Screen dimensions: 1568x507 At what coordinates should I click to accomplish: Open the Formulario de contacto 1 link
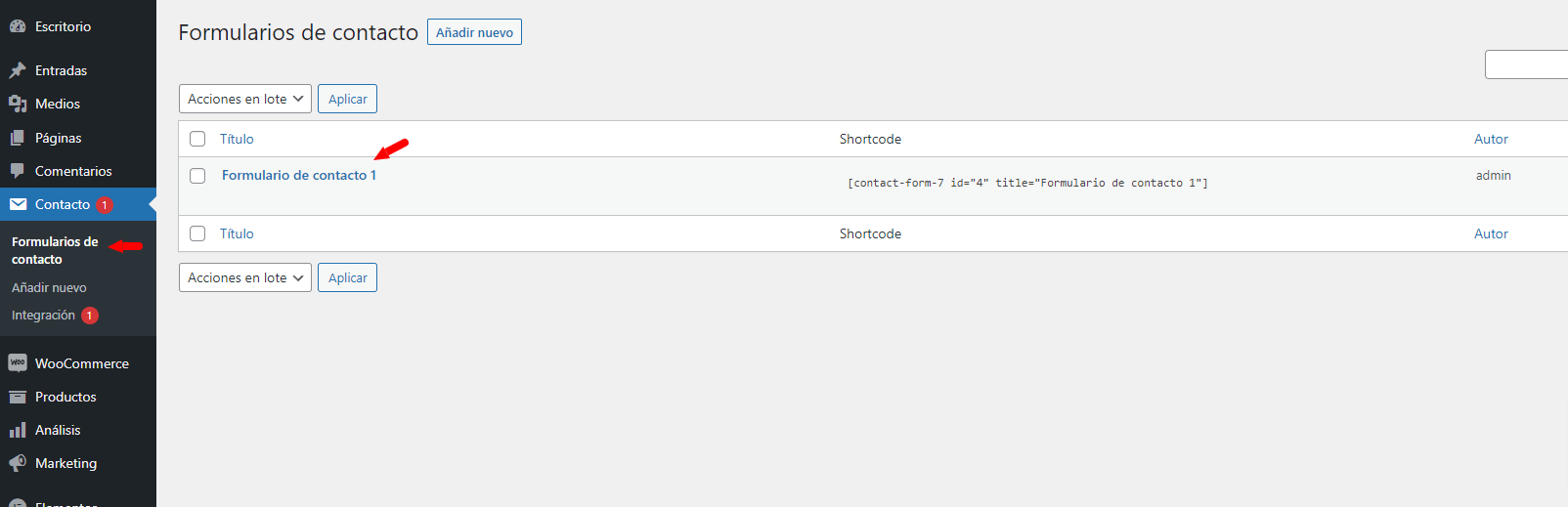point(299,175)
